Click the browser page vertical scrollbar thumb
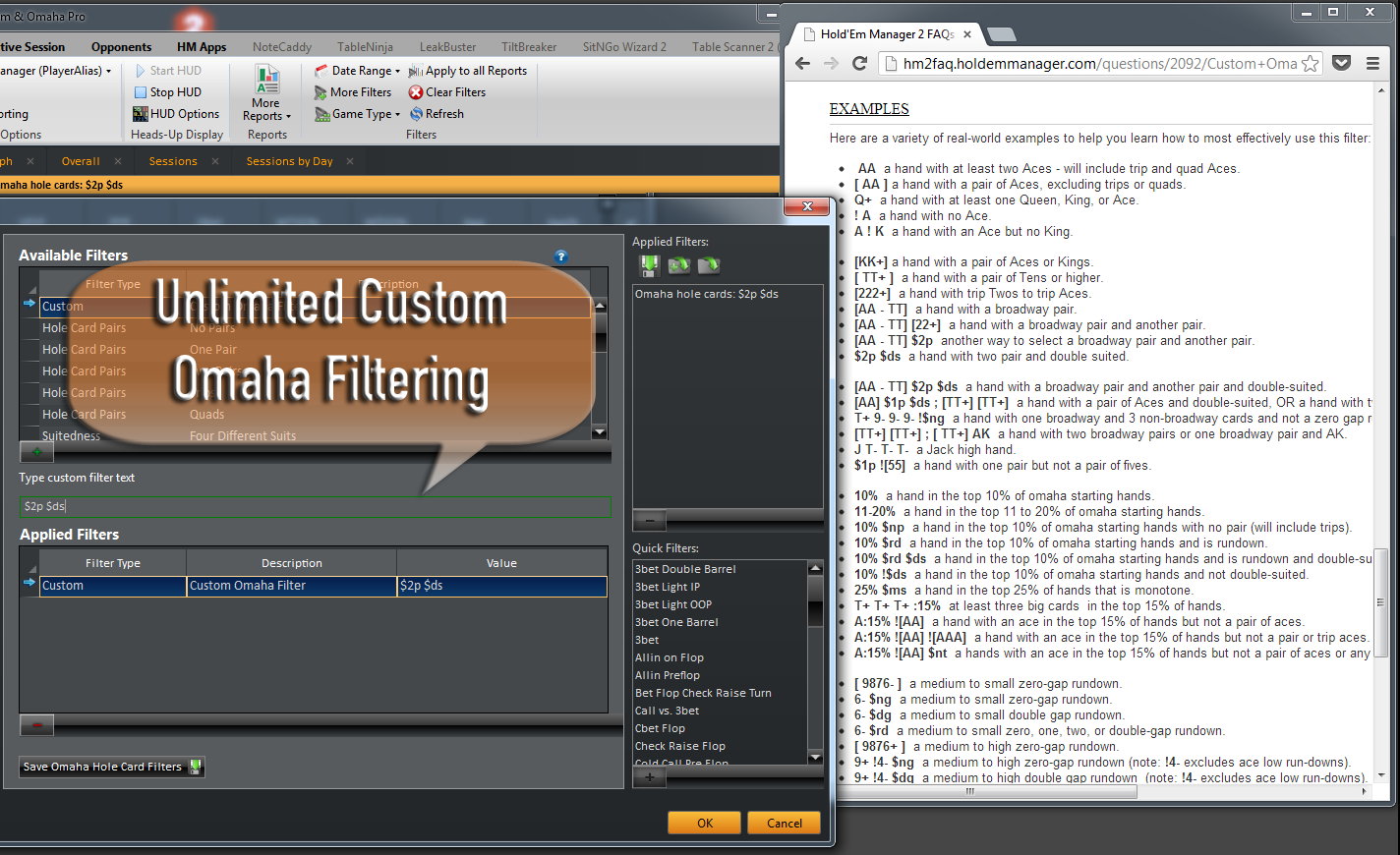Viewport: 1400px width, 855px height. coord(1381,601)
